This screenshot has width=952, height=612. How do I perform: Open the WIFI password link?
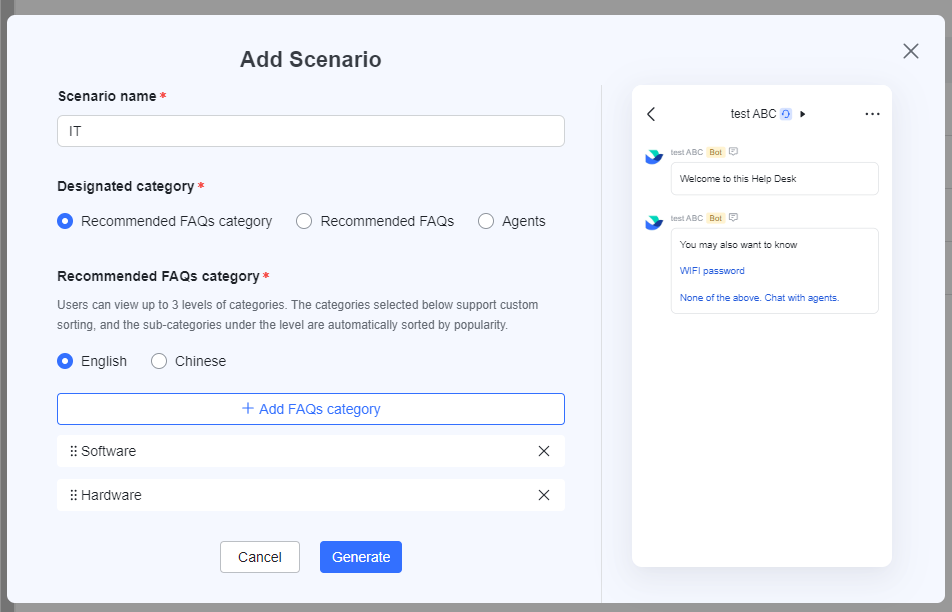tap(712, 271)
